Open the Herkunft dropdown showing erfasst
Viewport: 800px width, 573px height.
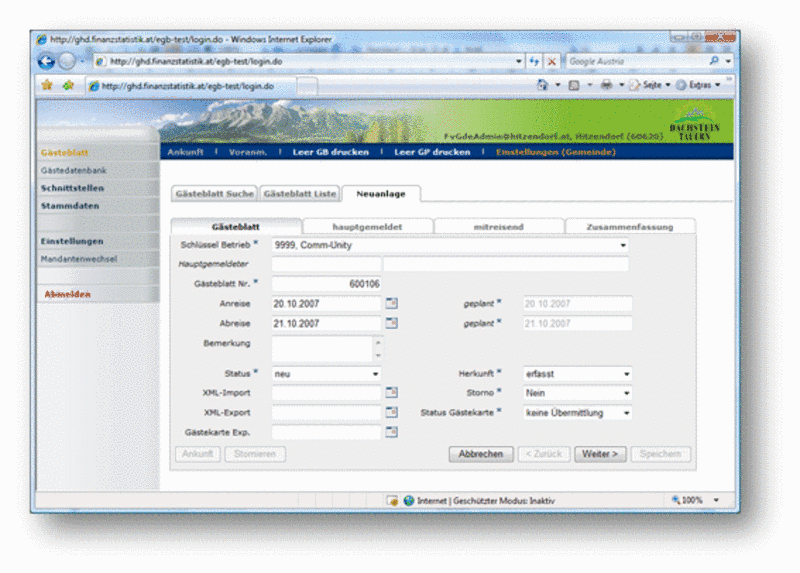(626, 374)
